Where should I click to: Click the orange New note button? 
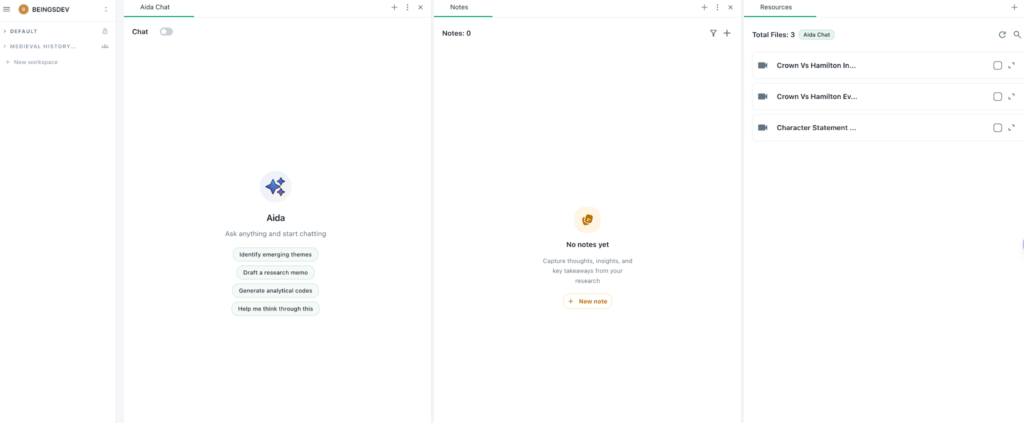tap(587, 301)
